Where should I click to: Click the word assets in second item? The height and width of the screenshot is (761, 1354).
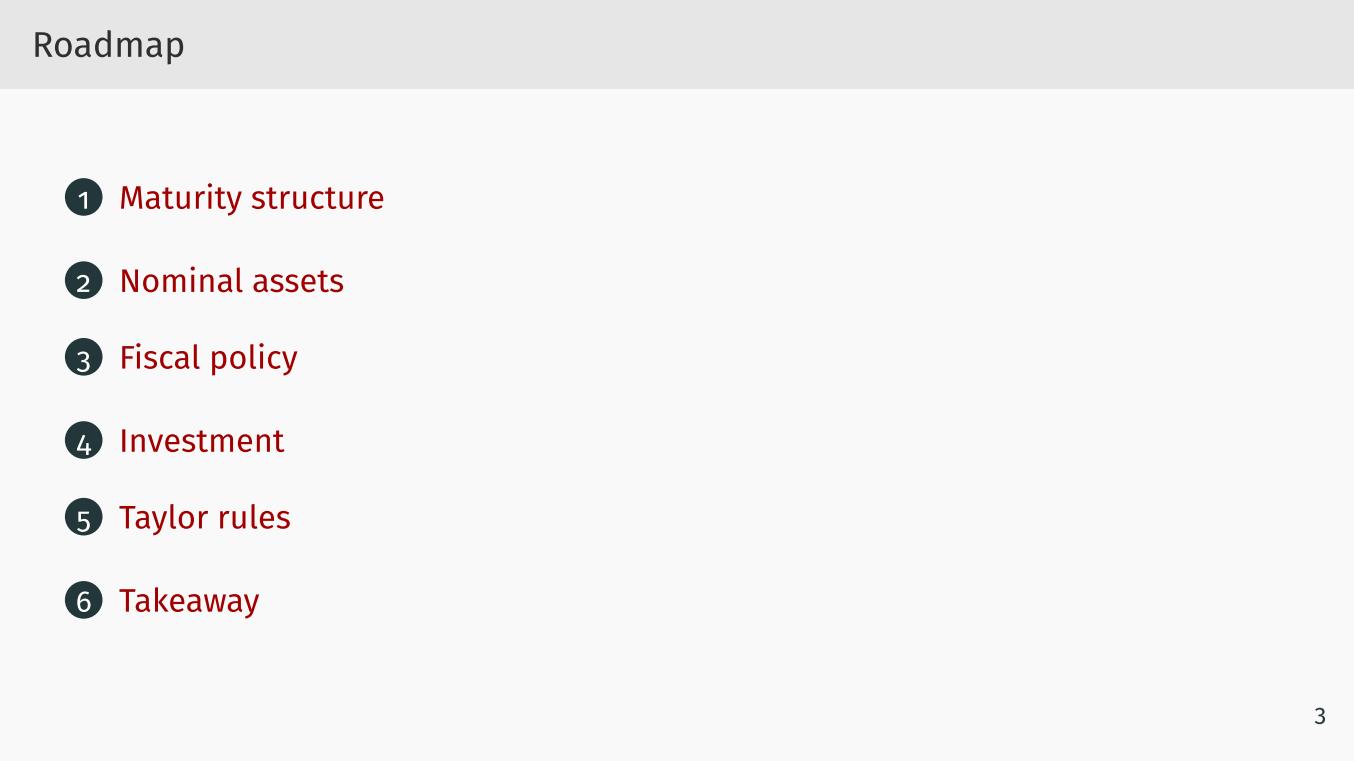pyautogui.click(x=298, y=282)
